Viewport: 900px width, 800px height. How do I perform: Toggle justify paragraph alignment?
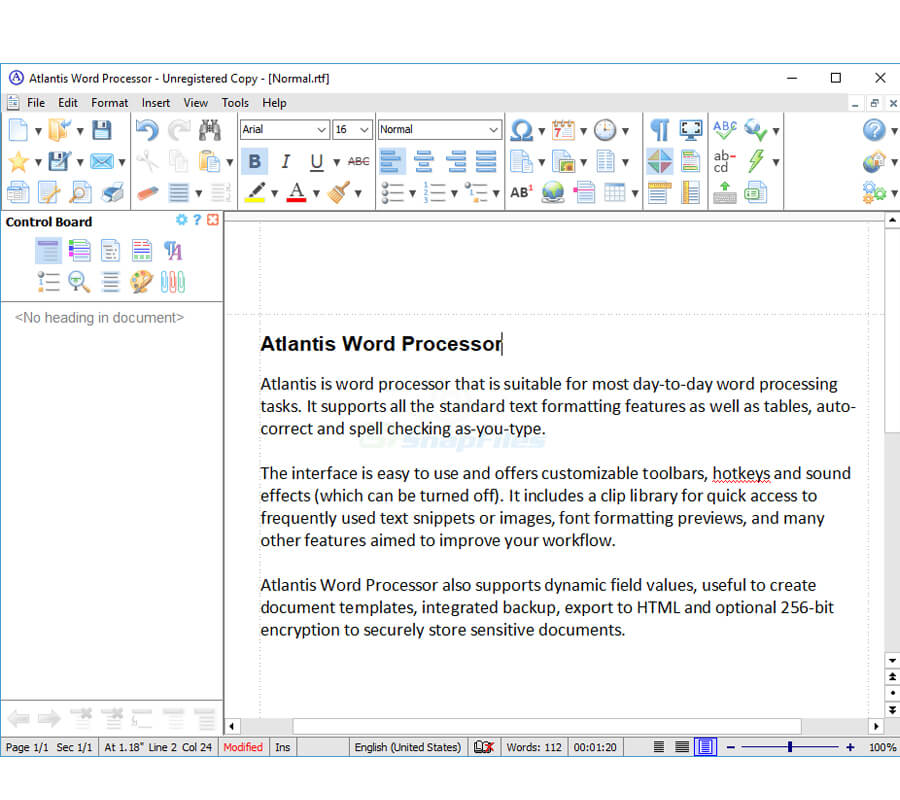tap(486, 162)
